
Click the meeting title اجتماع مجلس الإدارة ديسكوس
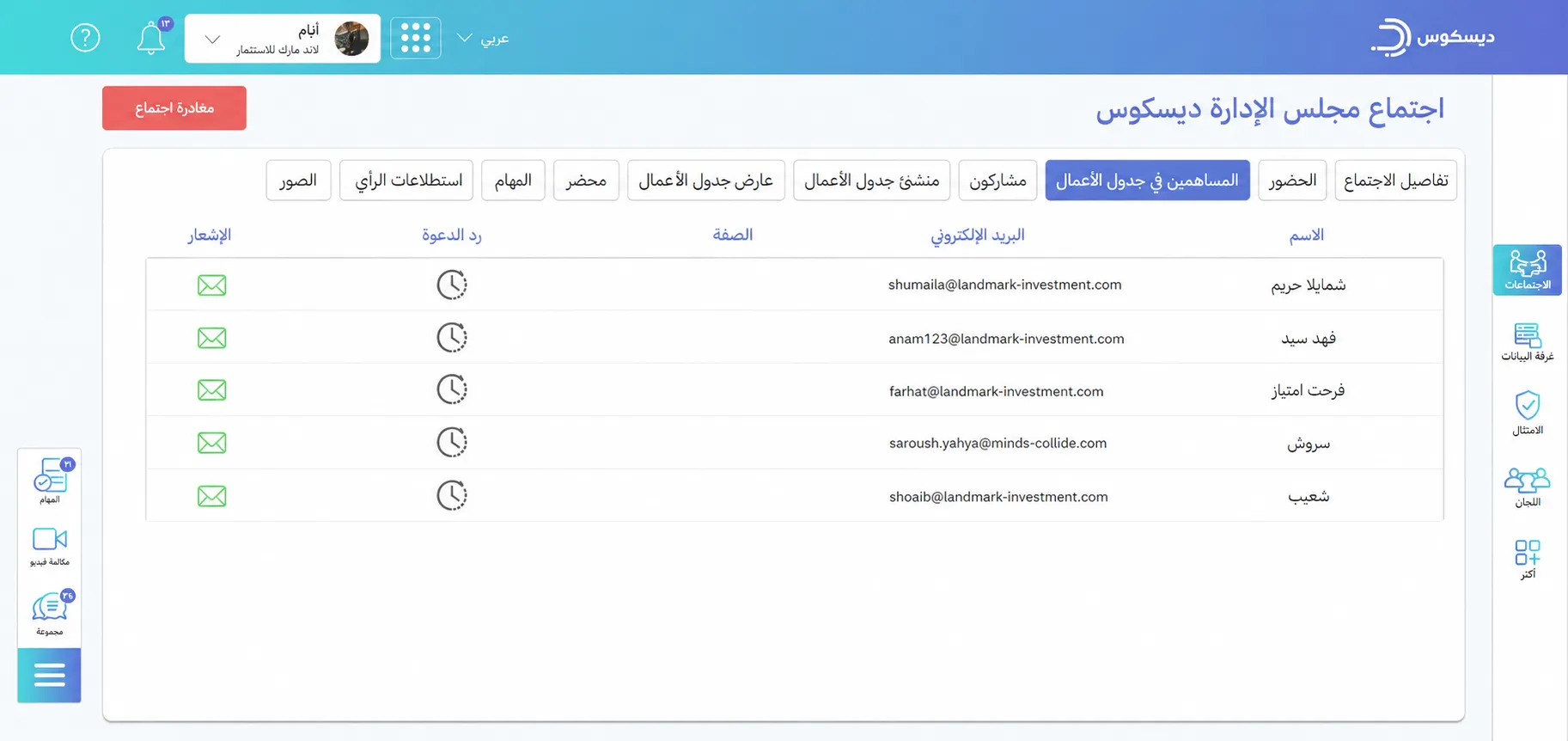(1270, 110)
